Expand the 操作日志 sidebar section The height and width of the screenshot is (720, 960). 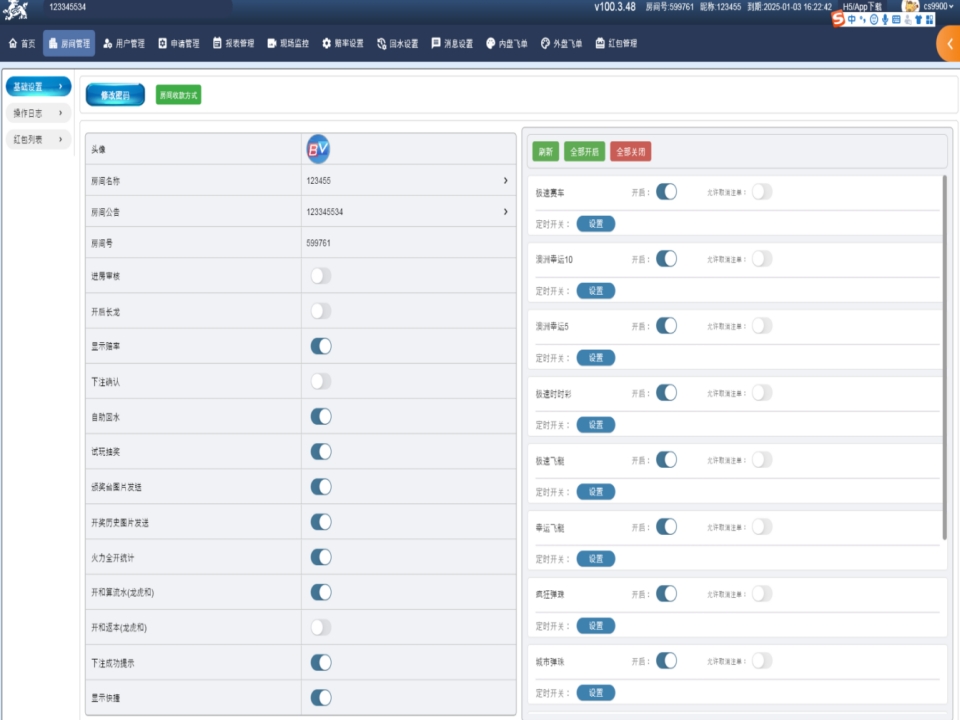tap(39, 113)
